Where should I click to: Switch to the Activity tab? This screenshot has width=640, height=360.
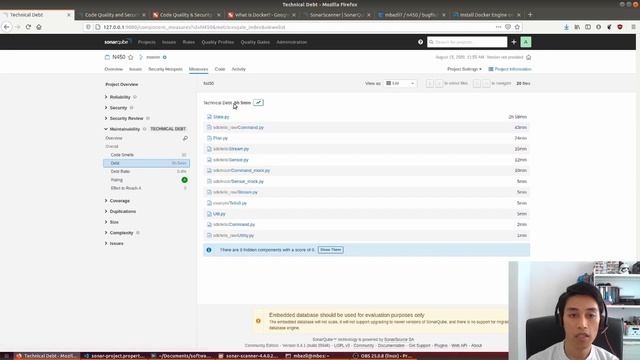pos(238,69)
